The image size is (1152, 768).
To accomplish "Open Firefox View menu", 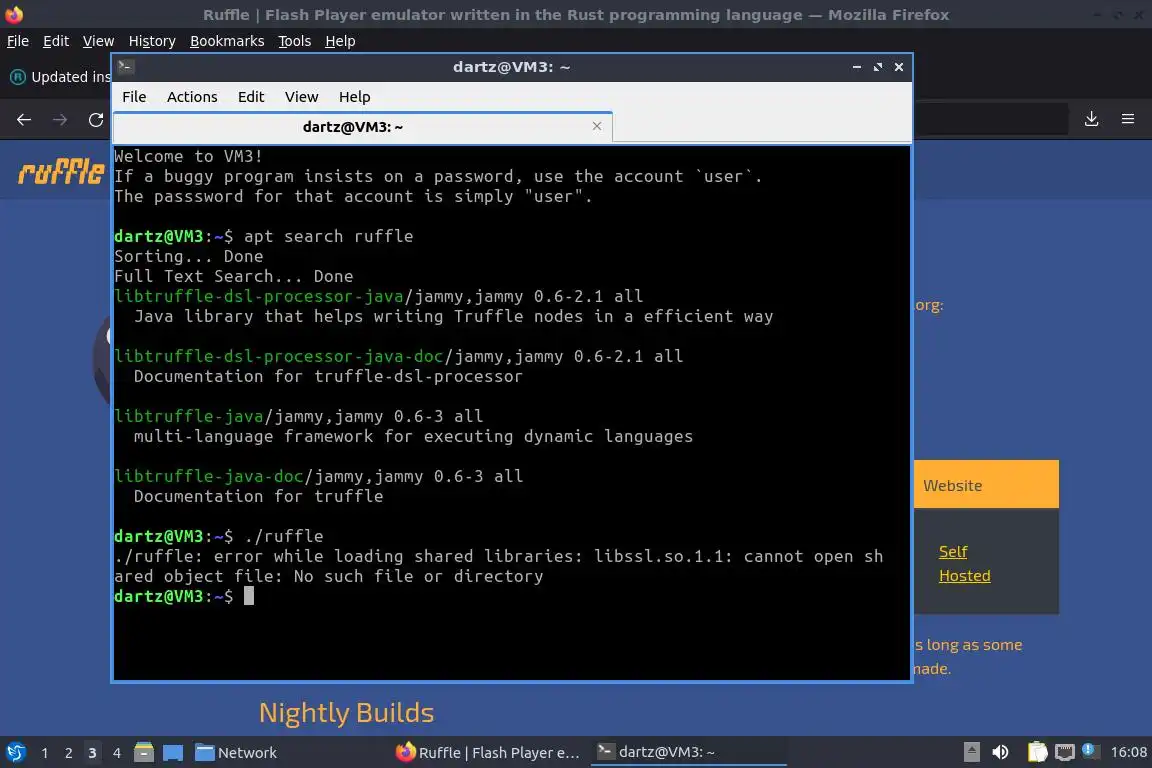I will pyautogui.click(x=98, y=41).
